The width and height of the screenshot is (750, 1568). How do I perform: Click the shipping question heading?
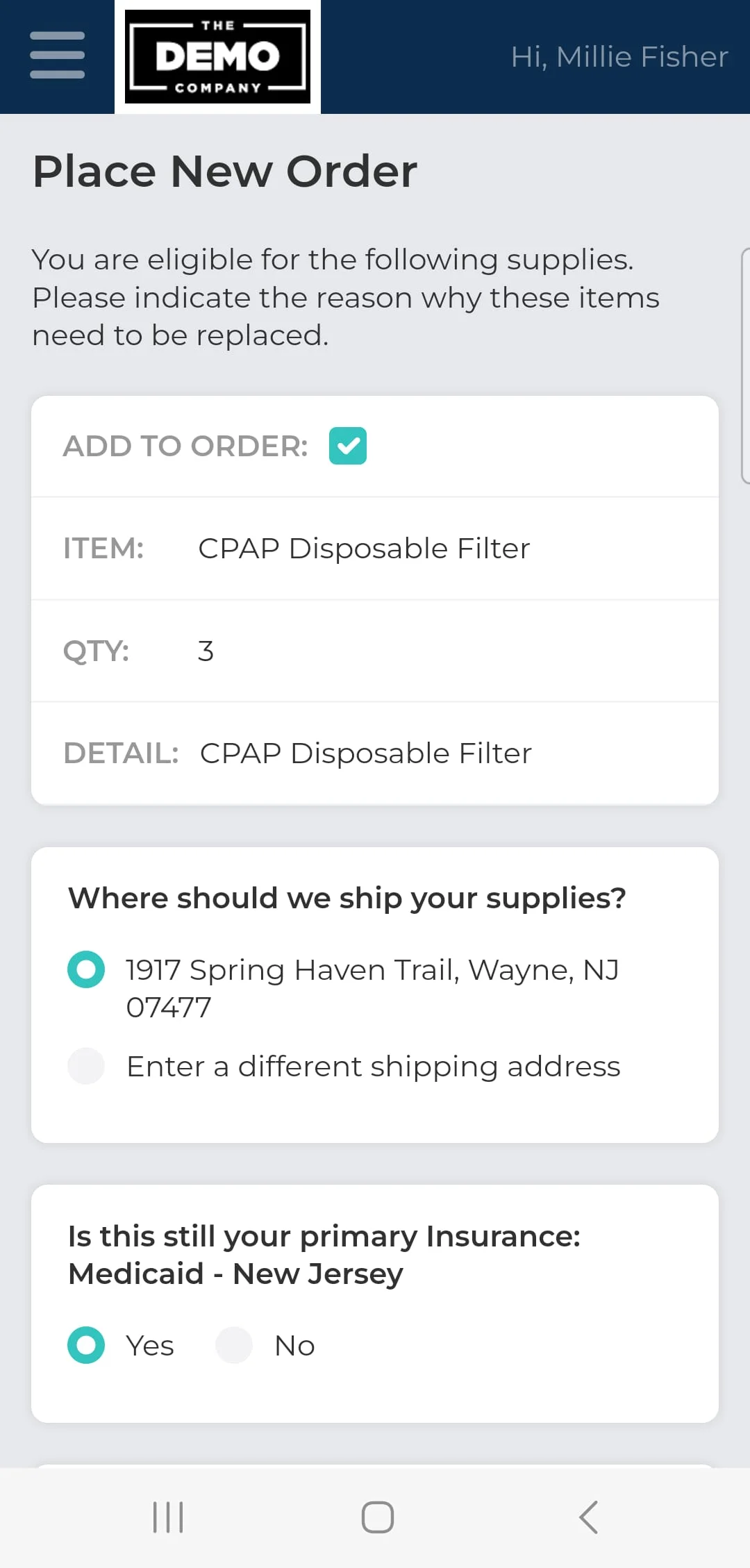point(347,898)
